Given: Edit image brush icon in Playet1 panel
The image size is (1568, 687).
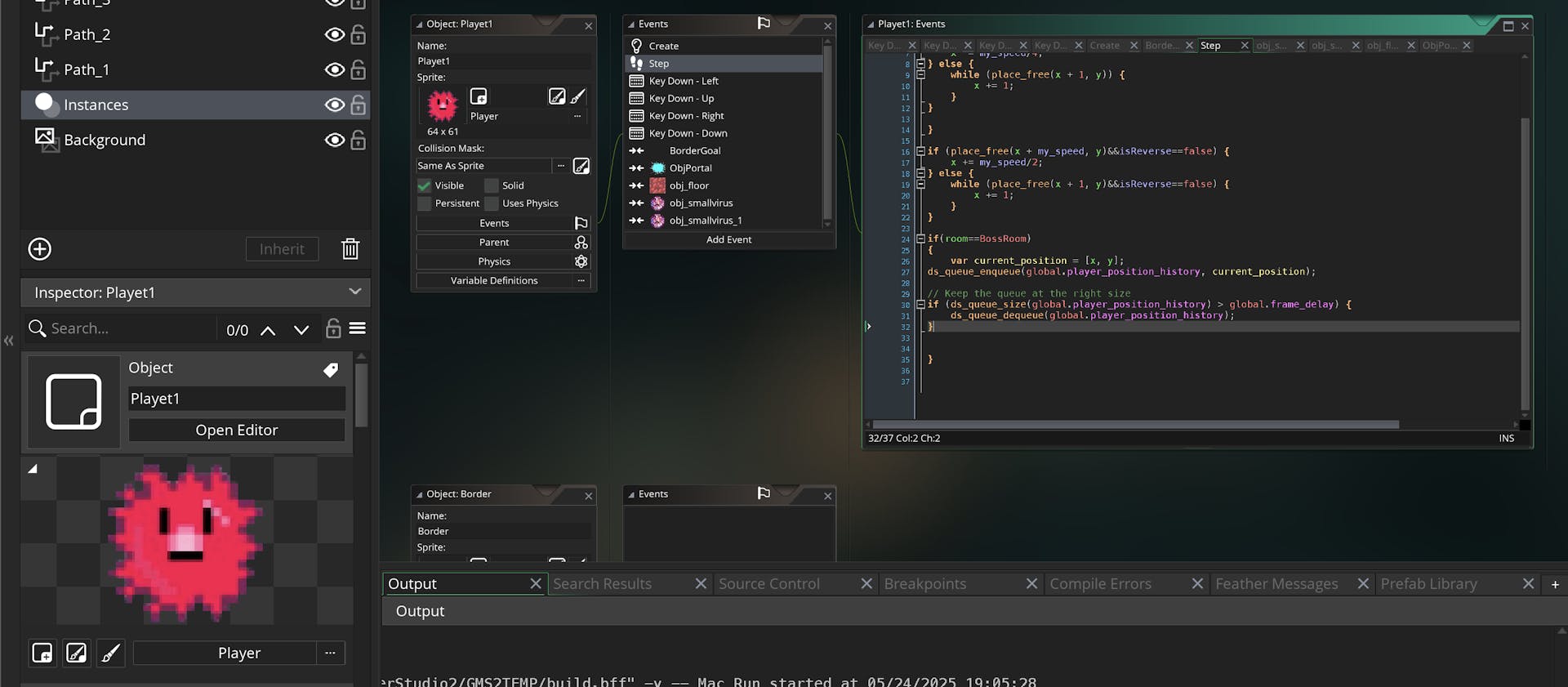Looking at the screenshot, I should [x=578, y=96].
